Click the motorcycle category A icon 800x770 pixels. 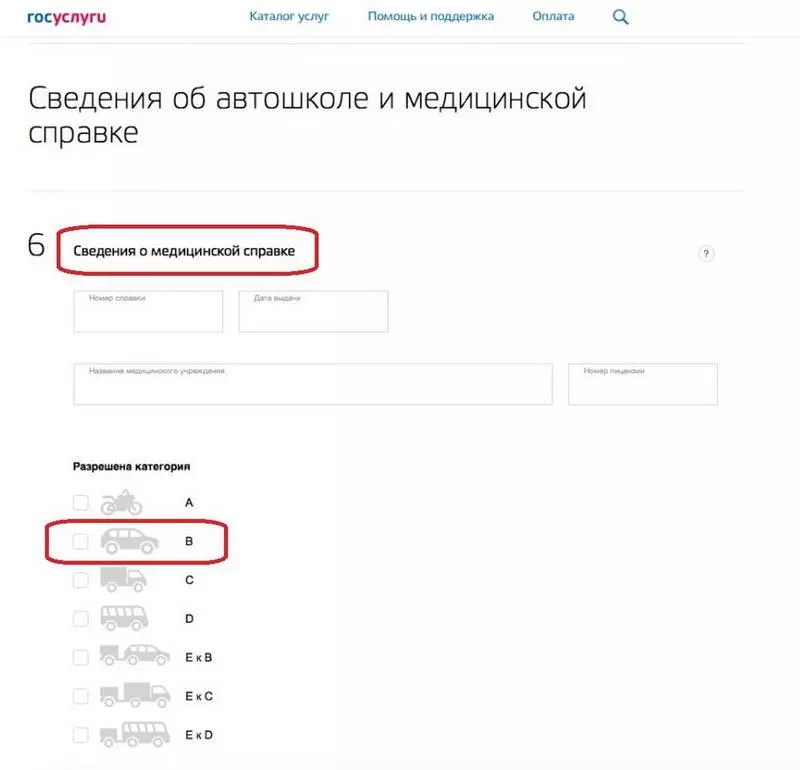click(x=121, y=503)
